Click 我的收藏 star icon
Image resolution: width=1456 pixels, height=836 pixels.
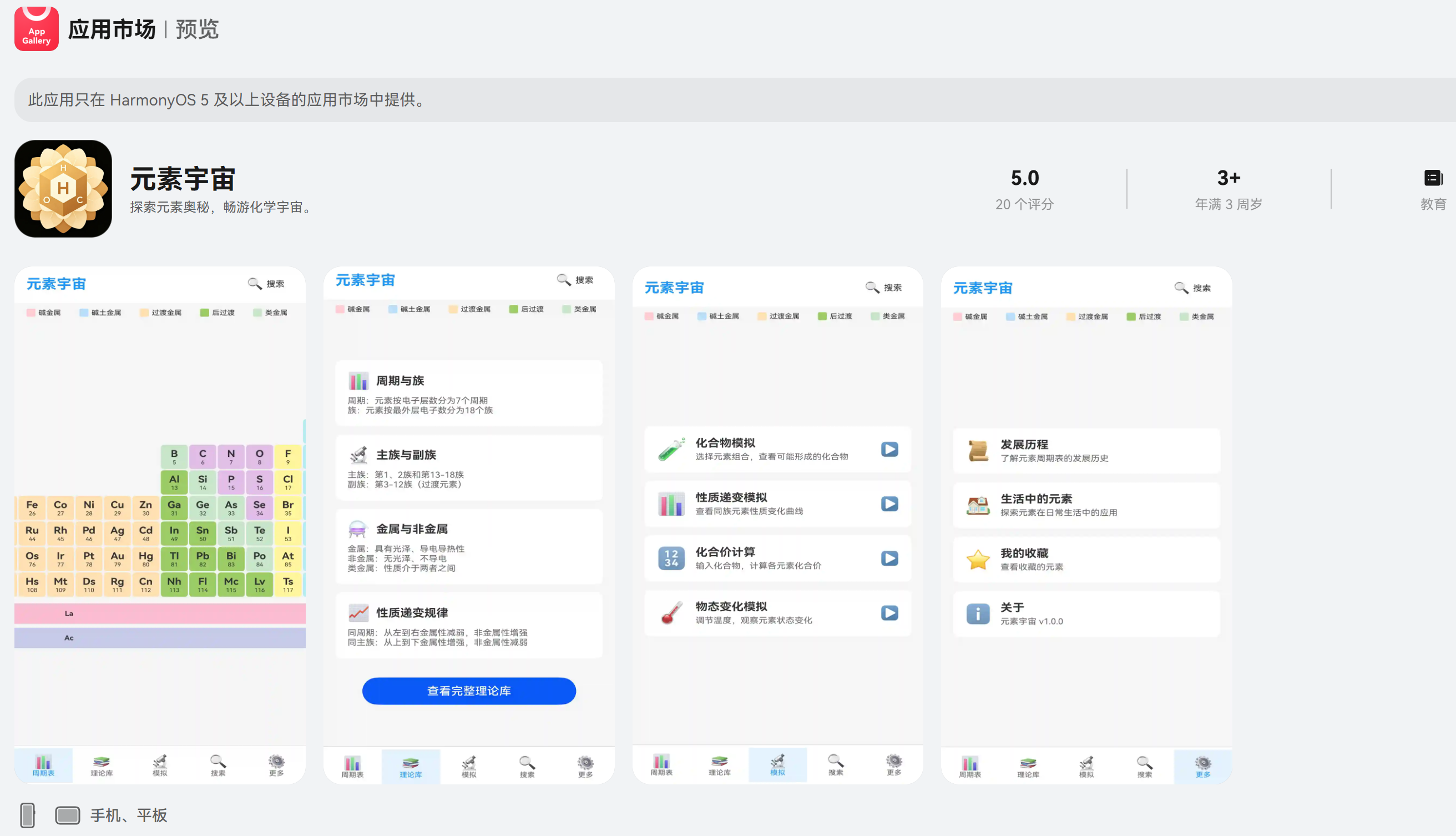(x=978, y=559)
